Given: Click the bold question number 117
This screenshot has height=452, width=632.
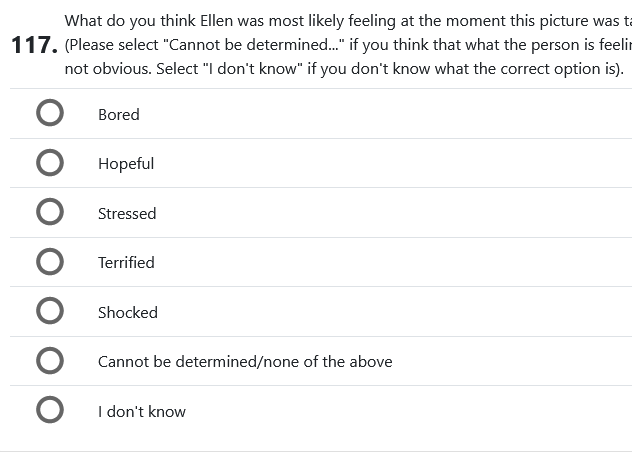Looking at the screenshot, I should pyautogui.click(x=32, y=45).
